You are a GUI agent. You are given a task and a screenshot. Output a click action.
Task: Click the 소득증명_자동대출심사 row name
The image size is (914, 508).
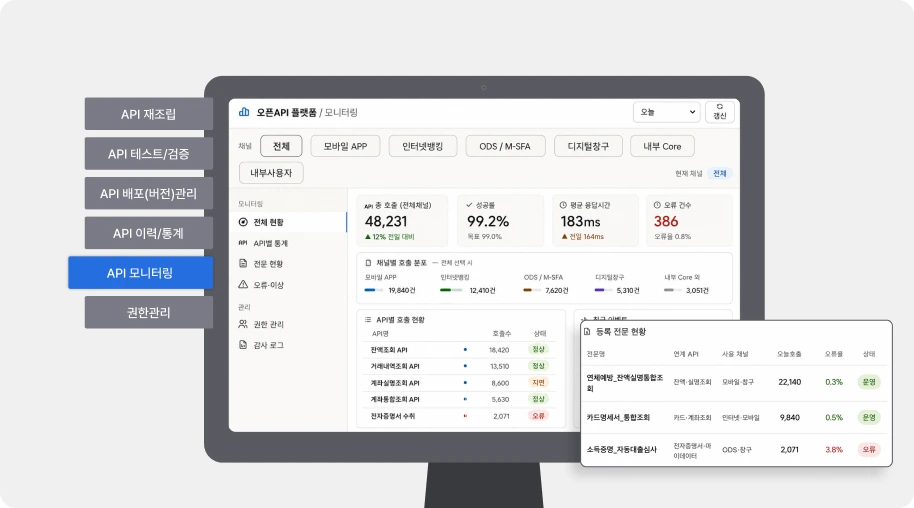(x=621, y=450)
